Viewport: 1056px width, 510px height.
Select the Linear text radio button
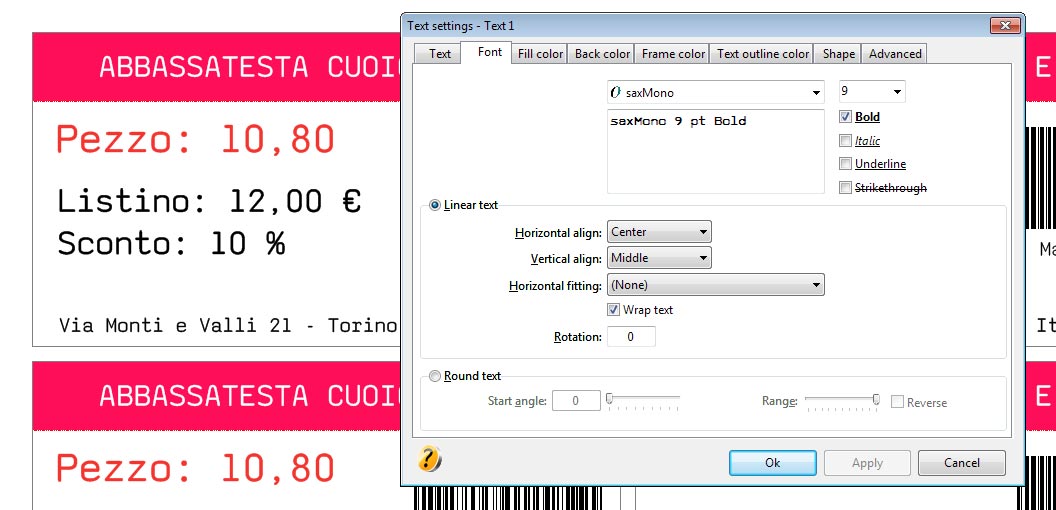(435, 205)
